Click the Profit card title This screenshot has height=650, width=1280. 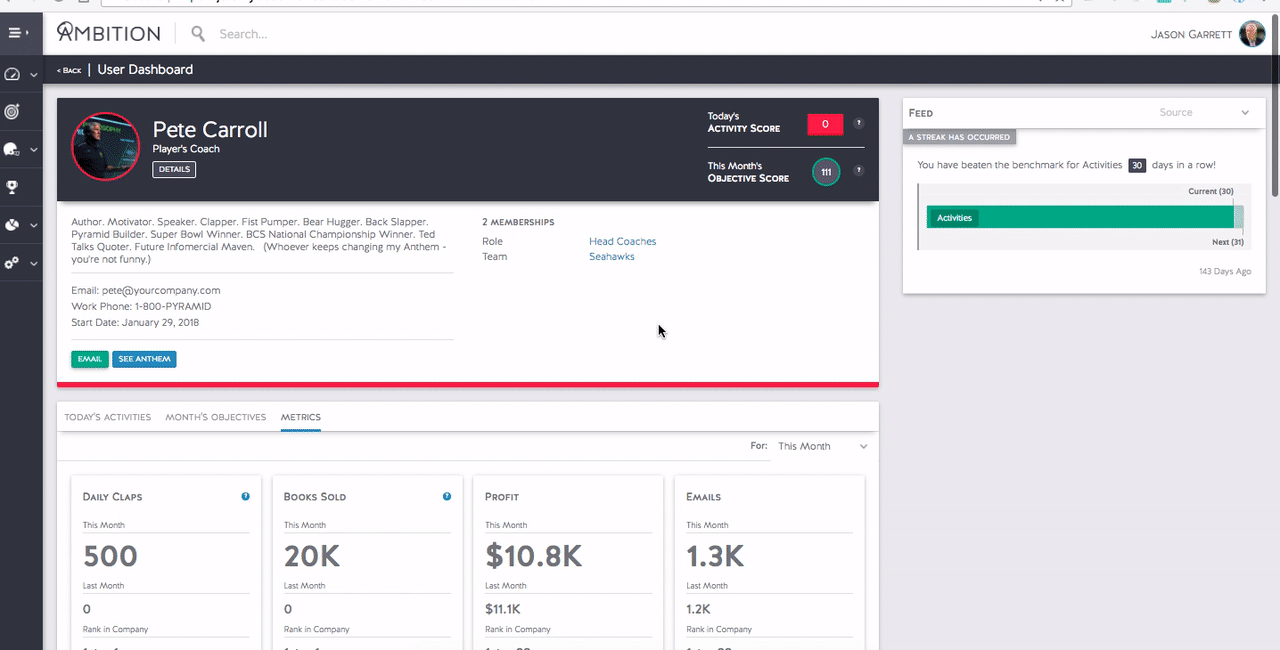click(502, 497)
